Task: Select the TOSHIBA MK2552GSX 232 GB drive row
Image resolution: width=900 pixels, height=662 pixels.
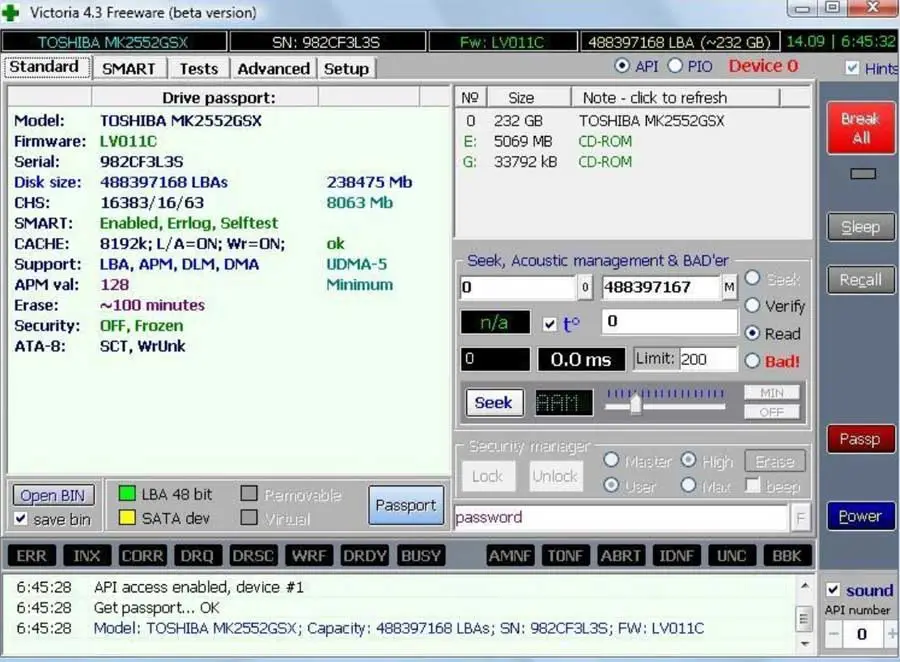Action: point(633,121)
